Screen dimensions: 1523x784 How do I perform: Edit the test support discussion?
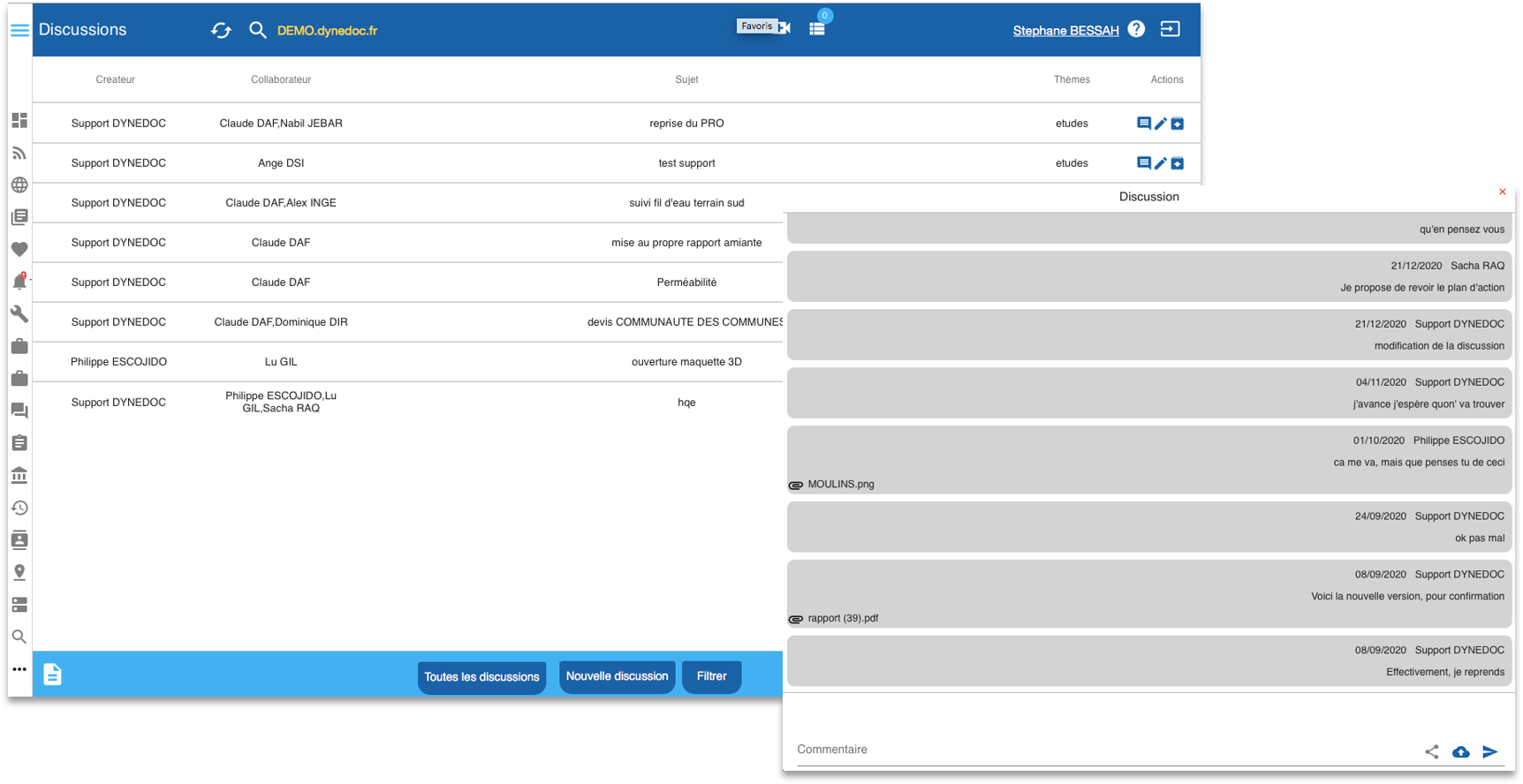[x=1161, y=163]
